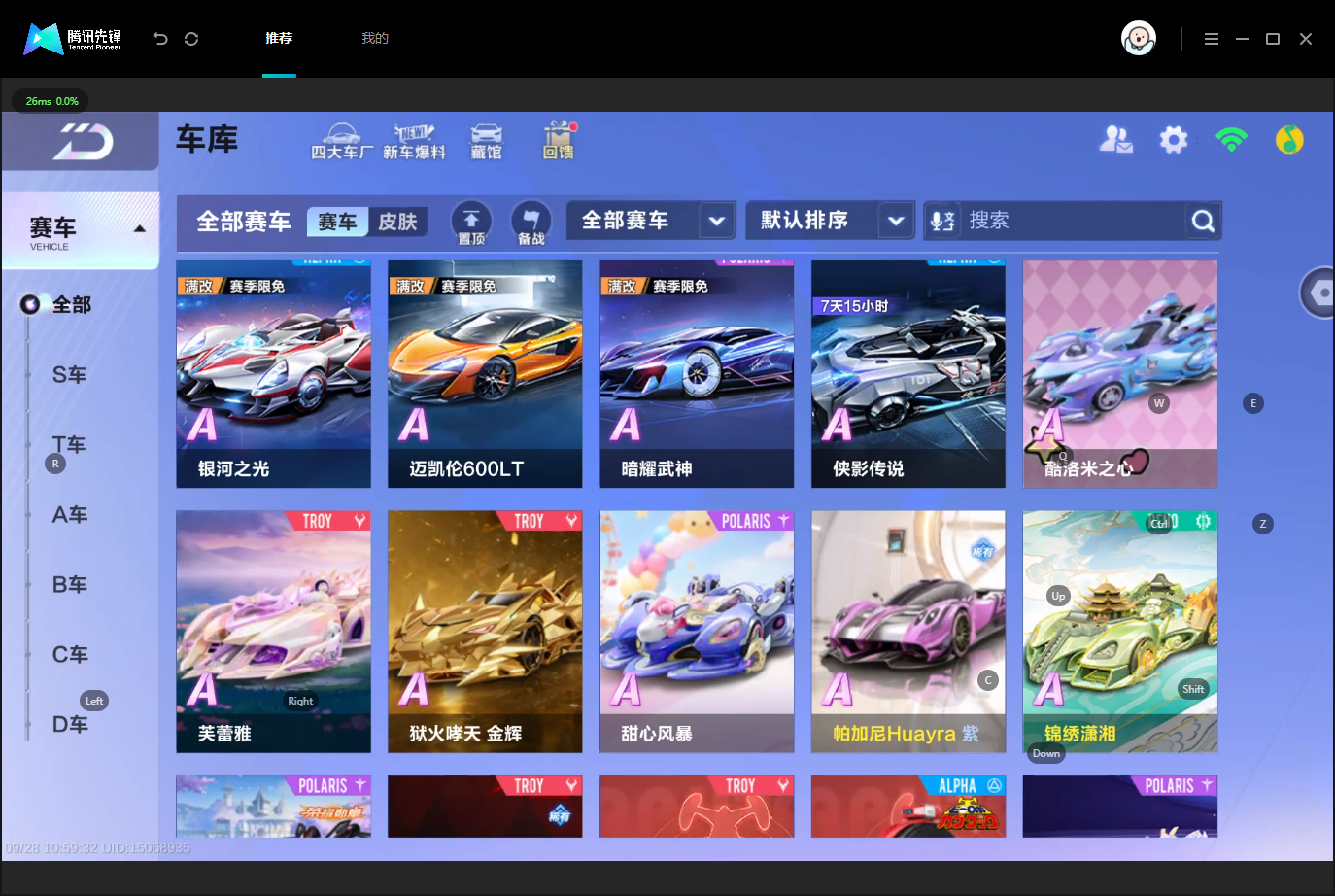Switch to the 赛车 toggle
Screen dimensions: 1335x896
click(337, 222)
